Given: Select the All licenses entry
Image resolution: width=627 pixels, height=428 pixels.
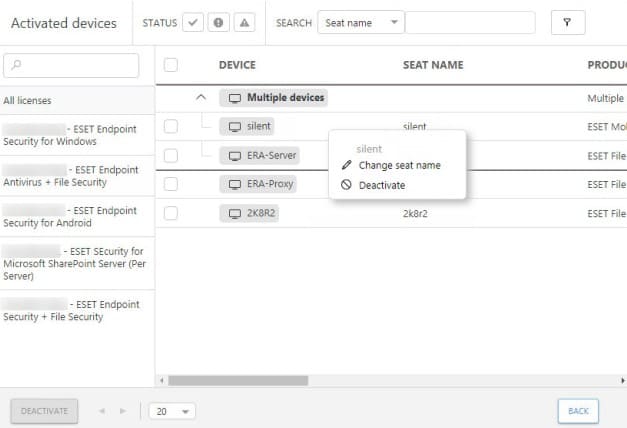Looking at the screenshot, I should click(x=28, y=100).
